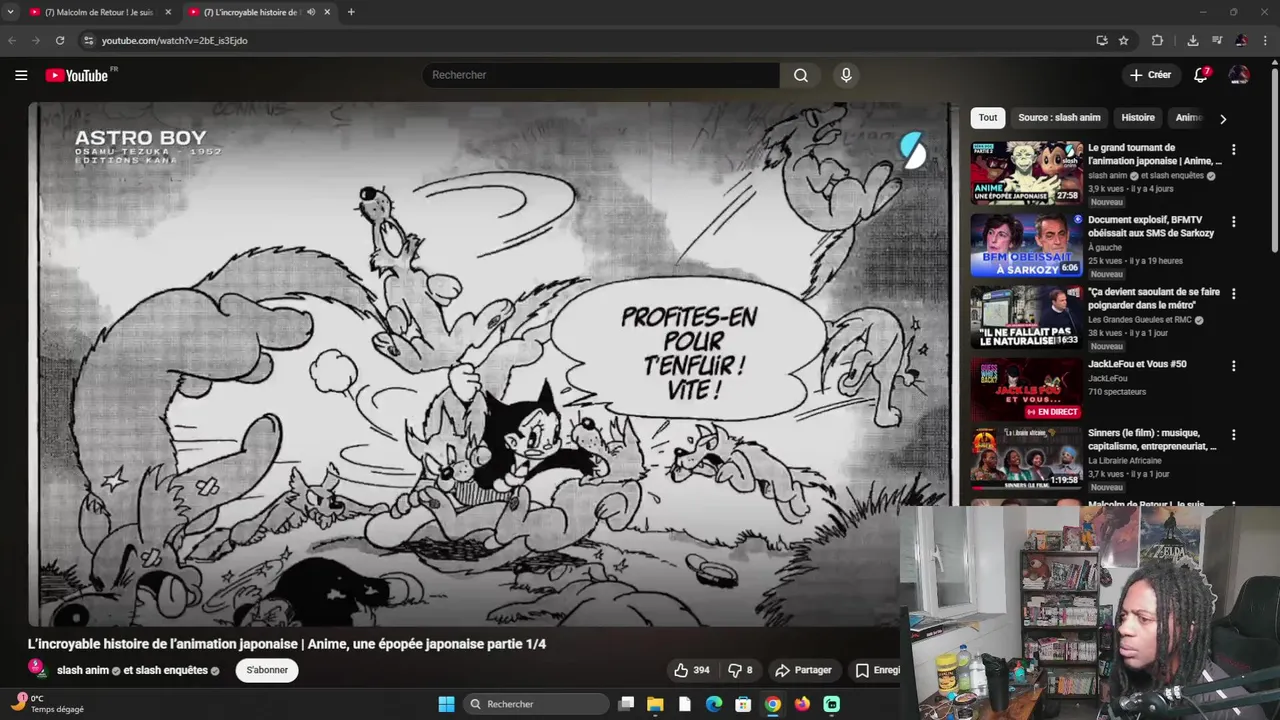1280x720 pixels.
Task: Mute the tab using the speaker icon
Action: pos(311,12)
